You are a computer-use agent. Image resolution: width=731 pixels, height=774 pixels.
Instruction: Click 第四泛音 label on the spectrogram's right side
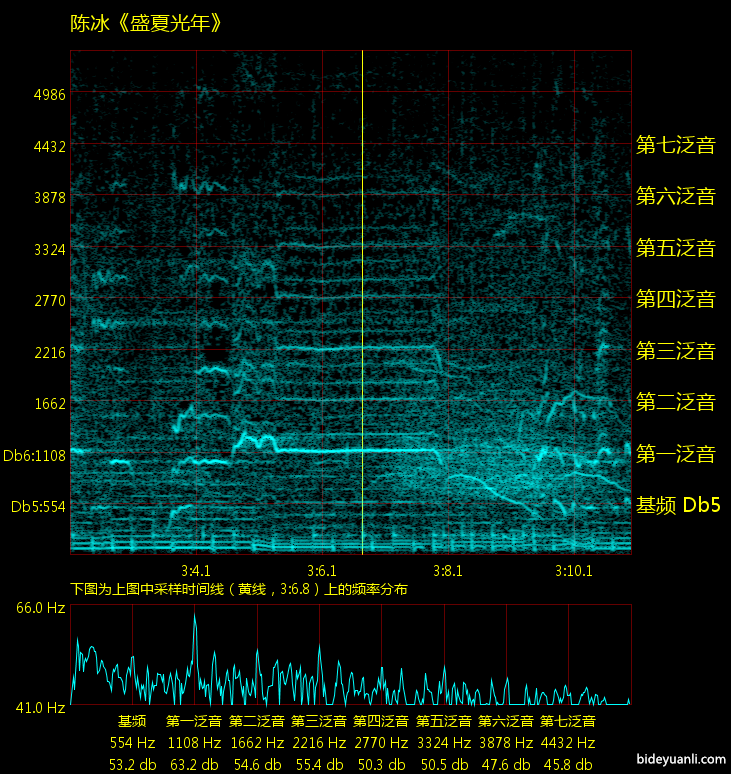click(676, 299)
